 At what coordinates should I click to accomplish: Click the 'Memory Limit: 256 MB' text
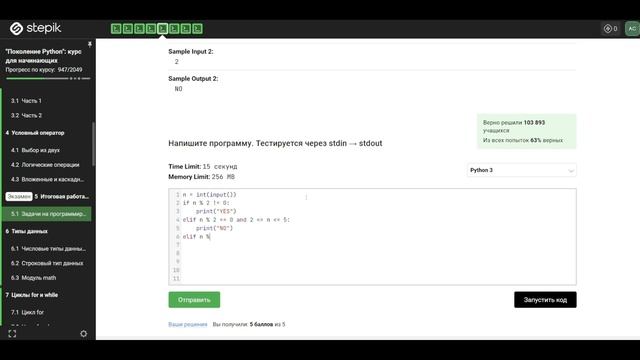[x=202, y=177]
